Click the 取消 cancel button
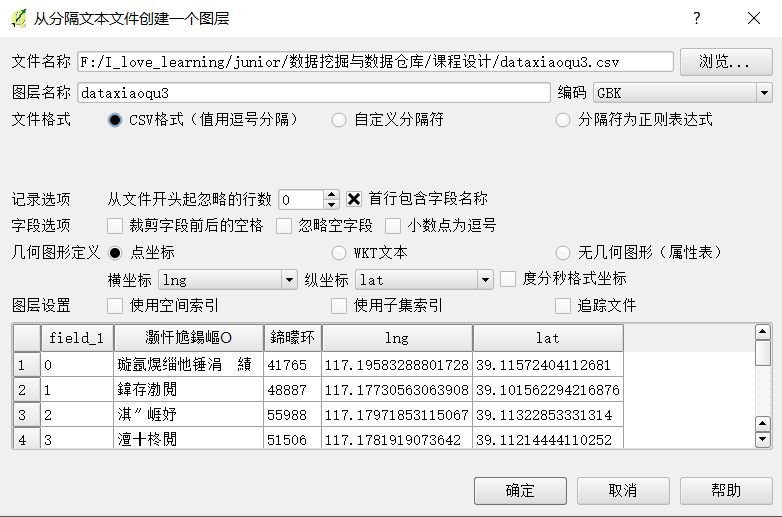 pos(623,491)
